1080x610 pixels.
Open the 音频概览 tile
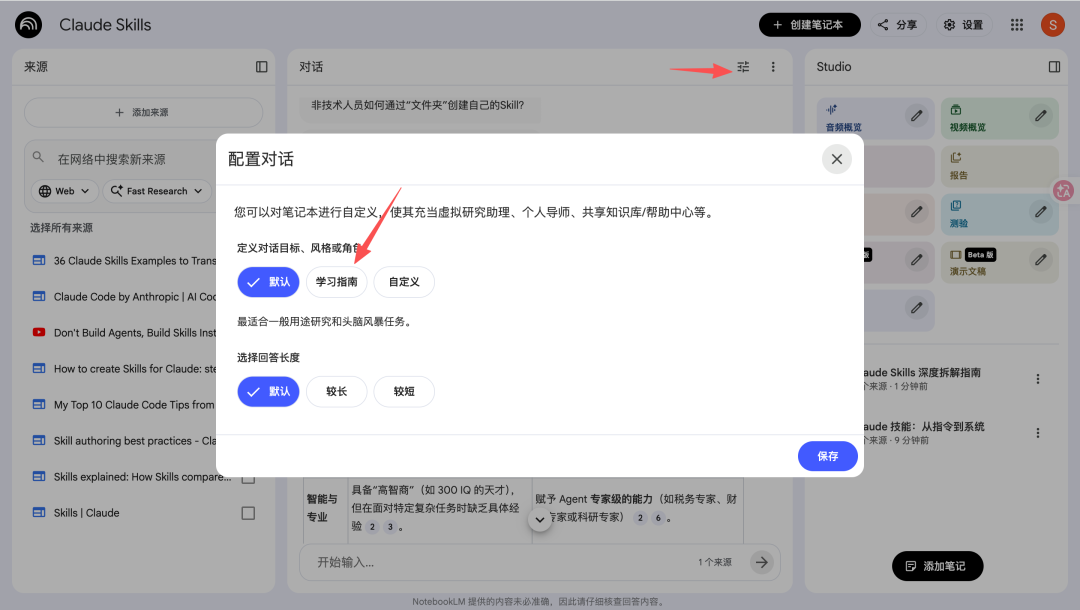pos(875,118)
